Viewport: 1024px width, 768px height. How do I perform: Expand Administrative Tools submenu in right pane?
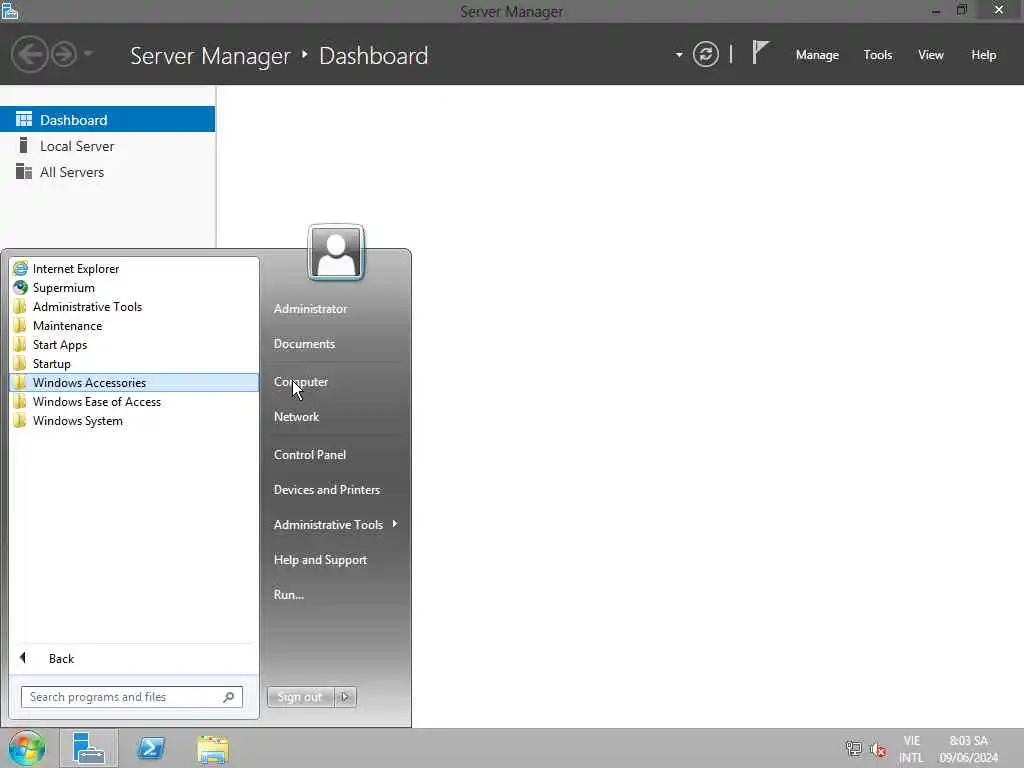[335, 524]
